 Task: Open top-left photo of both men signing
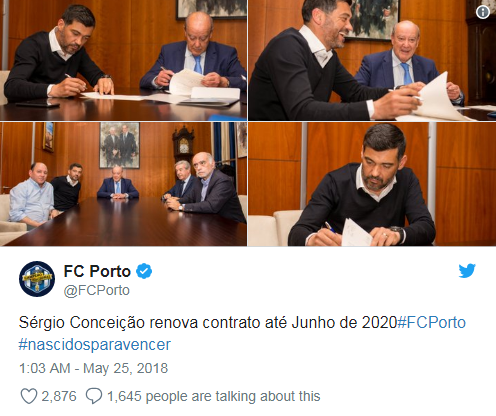click(123, 60)
